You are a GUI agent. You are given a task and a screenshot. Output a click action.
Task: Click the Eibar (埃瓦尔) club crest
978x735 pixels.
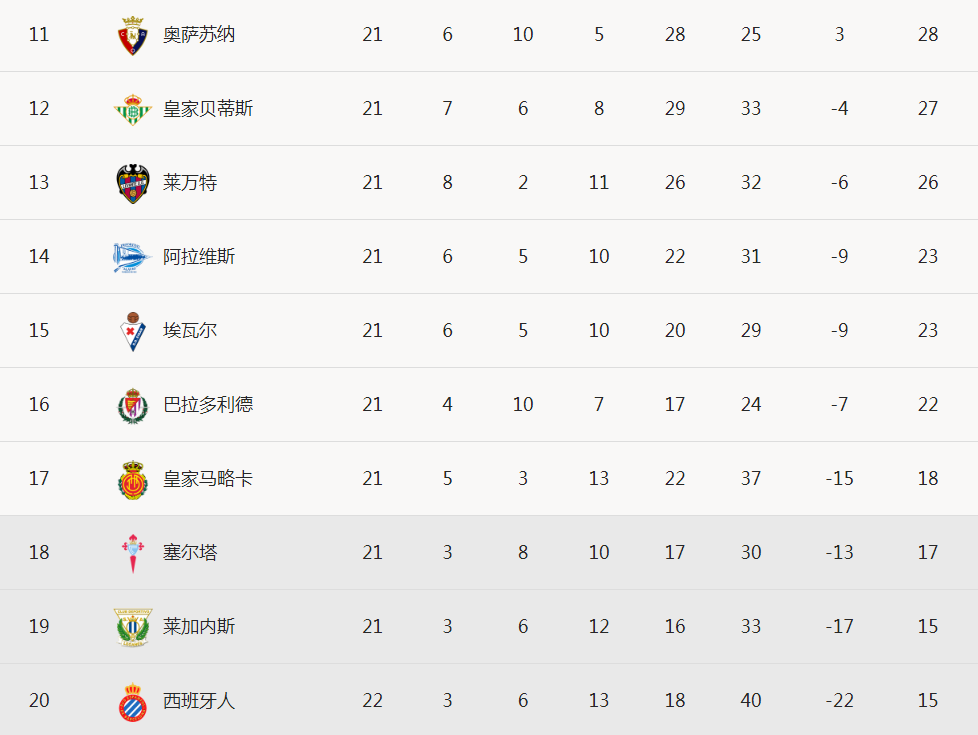133,331
